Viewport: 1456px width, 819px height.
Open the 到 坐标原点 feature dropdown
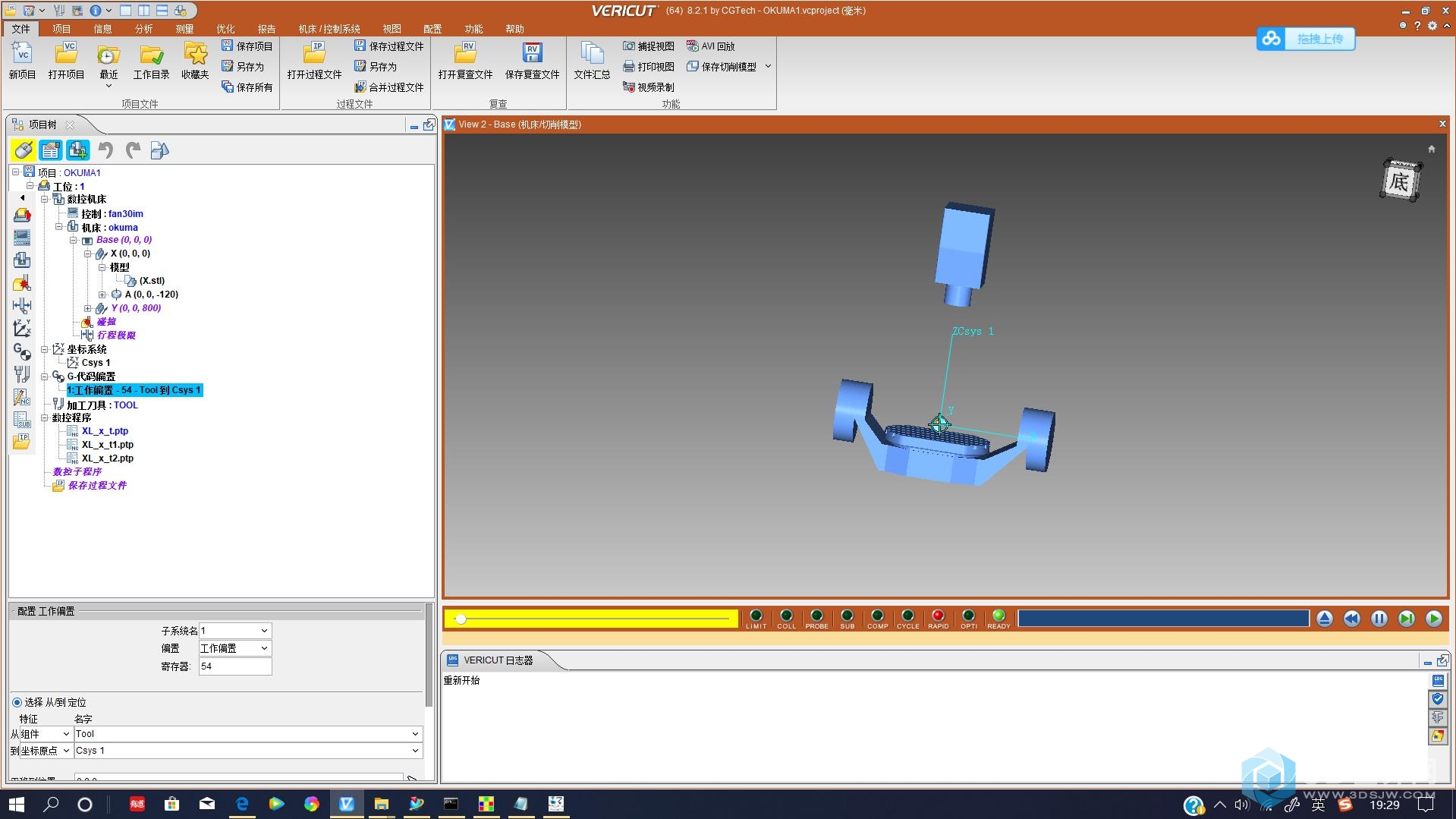(x=46, y=751)
